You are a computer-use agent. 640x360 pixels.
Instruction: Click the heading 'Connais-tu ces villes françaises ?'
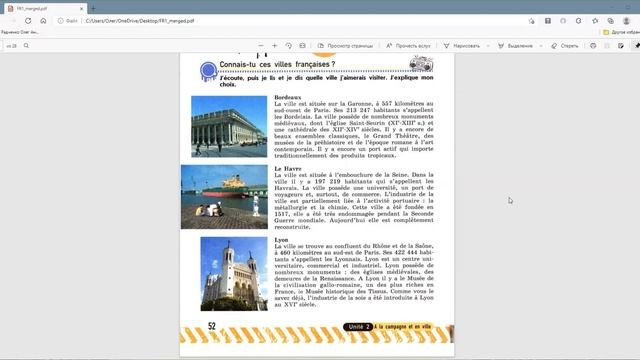[277, 64]
